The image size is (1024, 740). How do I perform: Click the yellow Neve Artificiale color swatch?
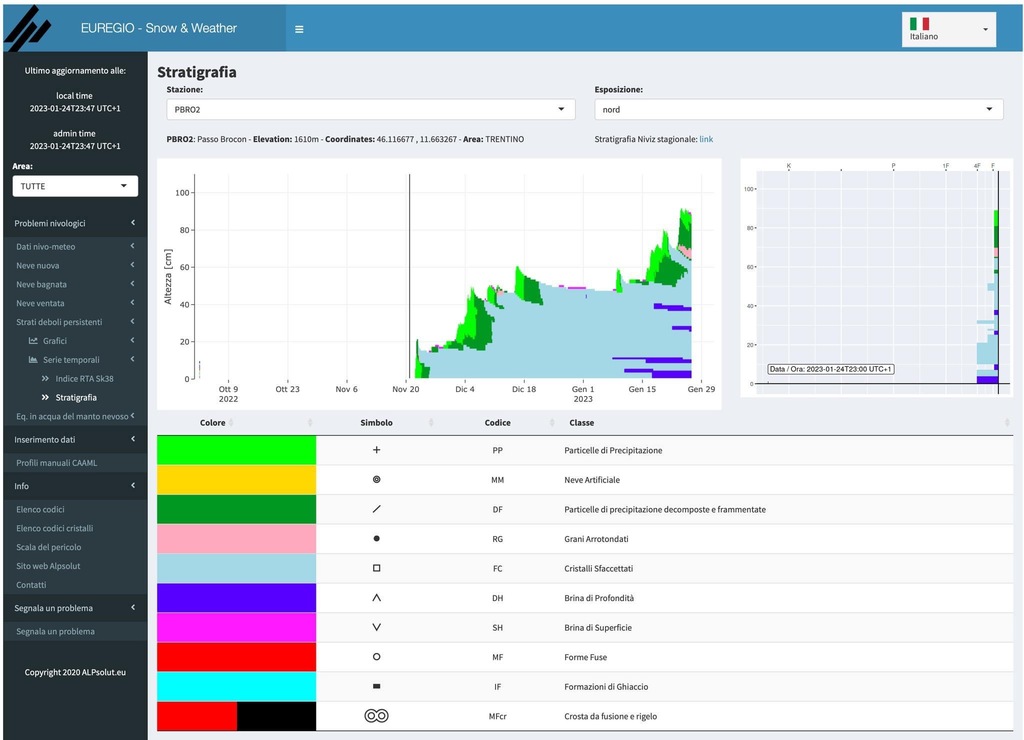[x=236, y=480]
